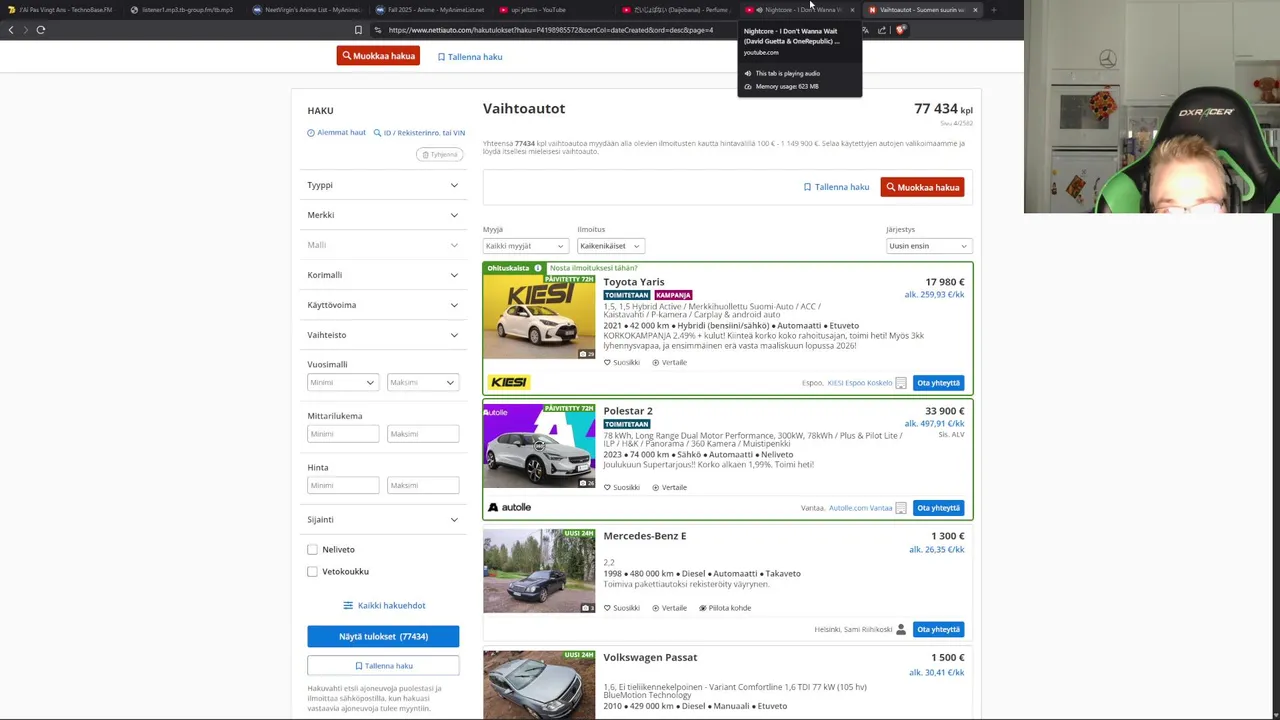Viewport: 1280px width, 720px height.
Task: Switch to Fall 2025 Anime MyAnimeList tab
Action: point(431,10)
